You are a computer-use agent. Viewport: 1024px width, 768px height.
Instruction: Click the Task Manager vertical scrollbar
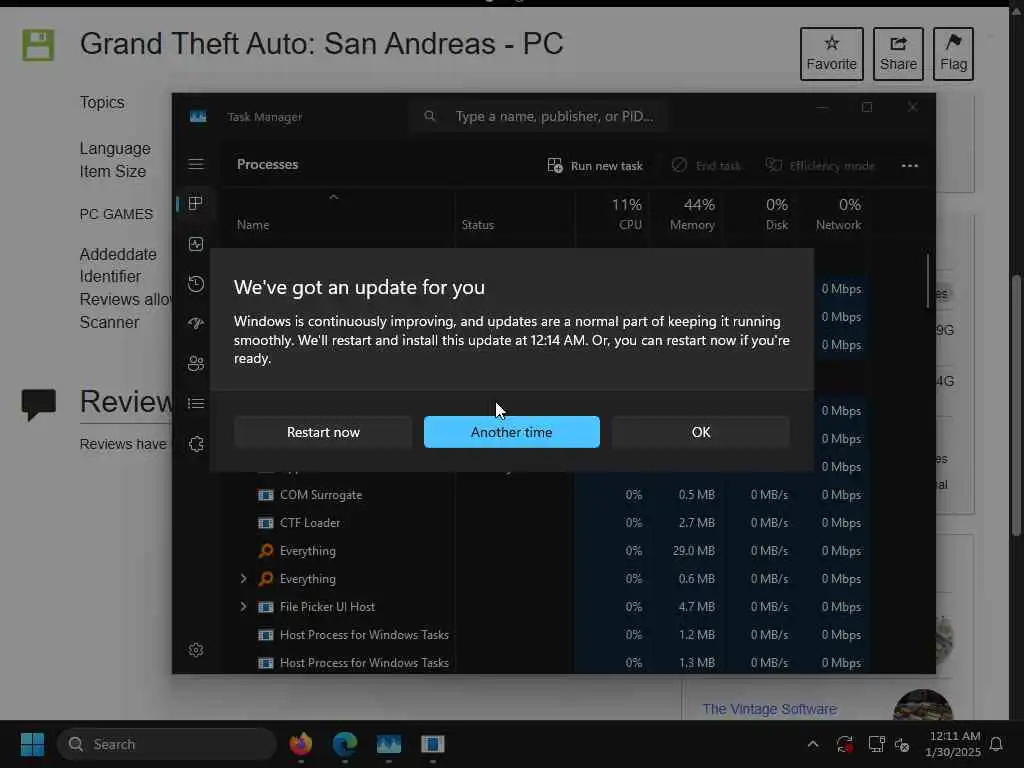[927, 281]
